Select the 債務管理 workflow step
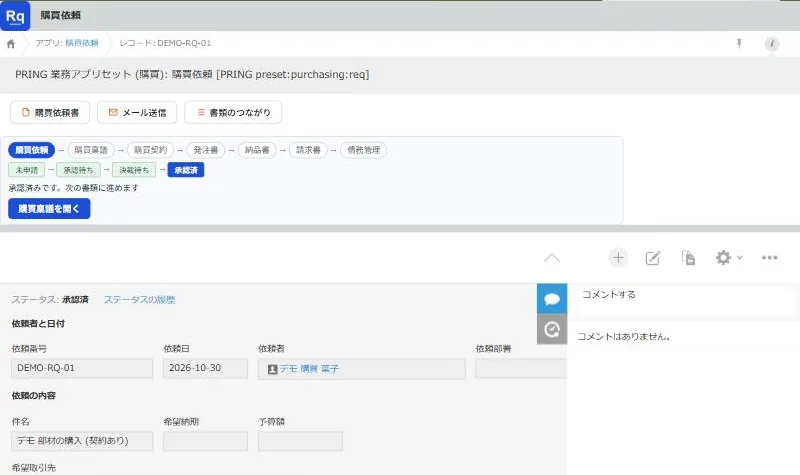Screen dimensions: 800x475 pyautogui.click(x=363, y=150)
